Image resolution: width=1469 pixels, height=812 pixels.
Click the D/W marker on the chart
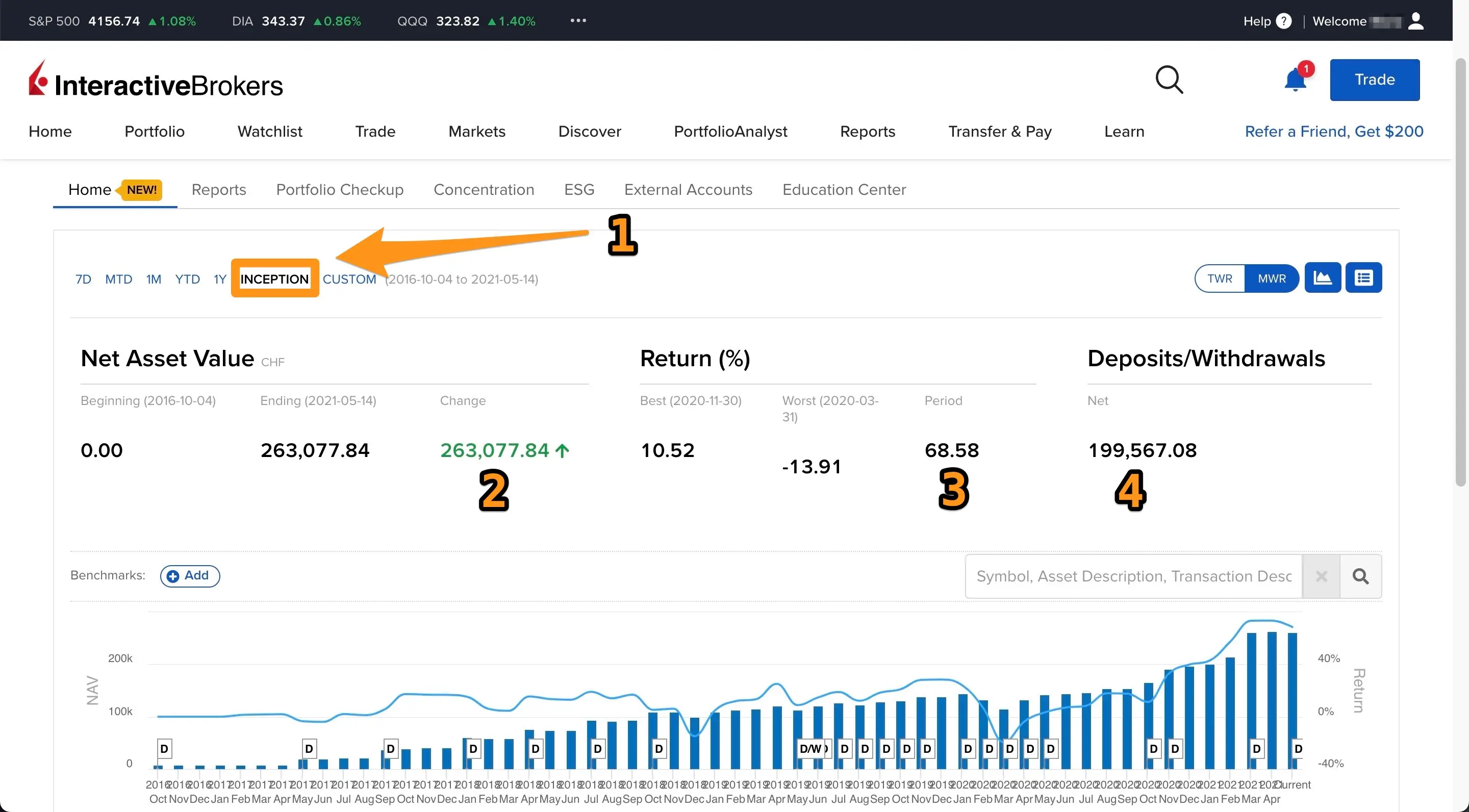[x=811, y=748]
